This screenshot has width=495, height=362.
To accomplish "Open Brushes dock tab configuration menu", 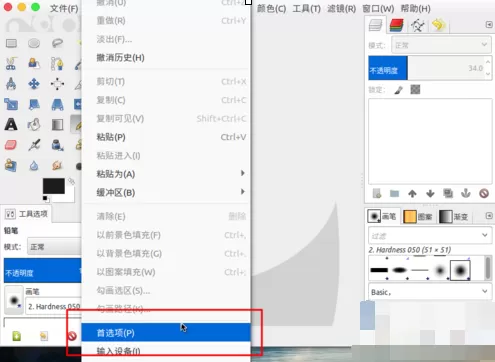I will (x=489, y=216).
